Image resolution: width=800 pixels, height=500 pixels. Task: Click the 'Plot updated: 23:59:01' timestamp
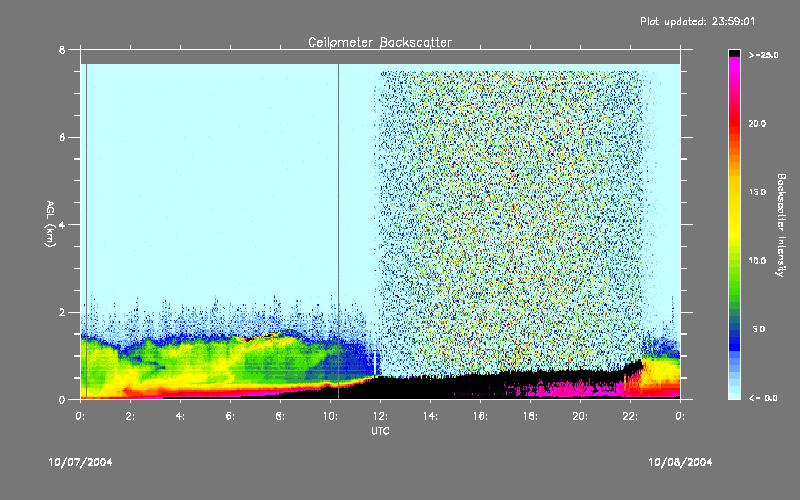coord(697,21)
